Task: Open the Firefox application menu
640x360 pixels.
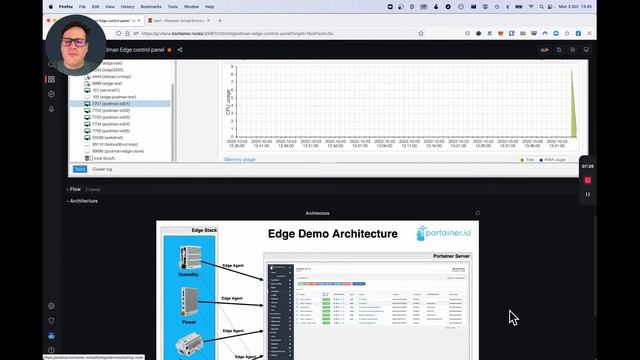Action: [66, 7]
